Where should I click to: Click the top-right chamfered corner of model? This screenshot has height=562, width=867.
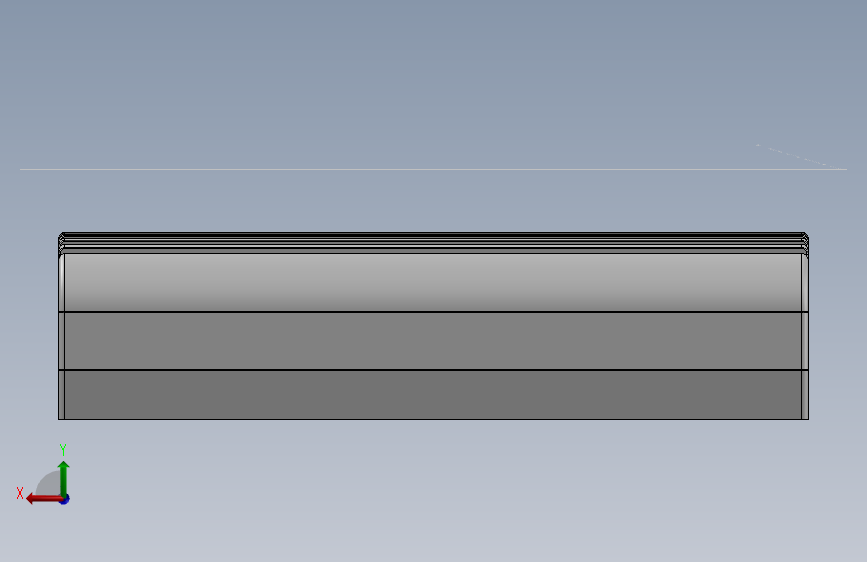(x=806, y=236)
